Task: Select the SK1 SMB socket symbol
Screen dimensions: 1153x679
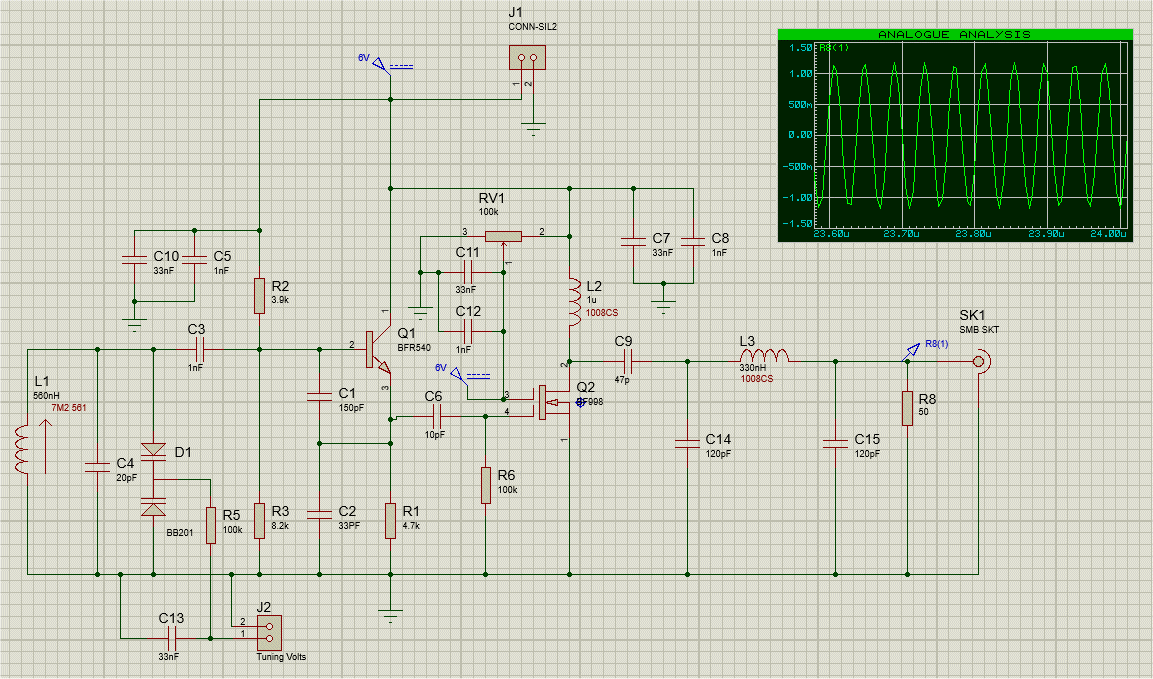Action: click(981, 361)
